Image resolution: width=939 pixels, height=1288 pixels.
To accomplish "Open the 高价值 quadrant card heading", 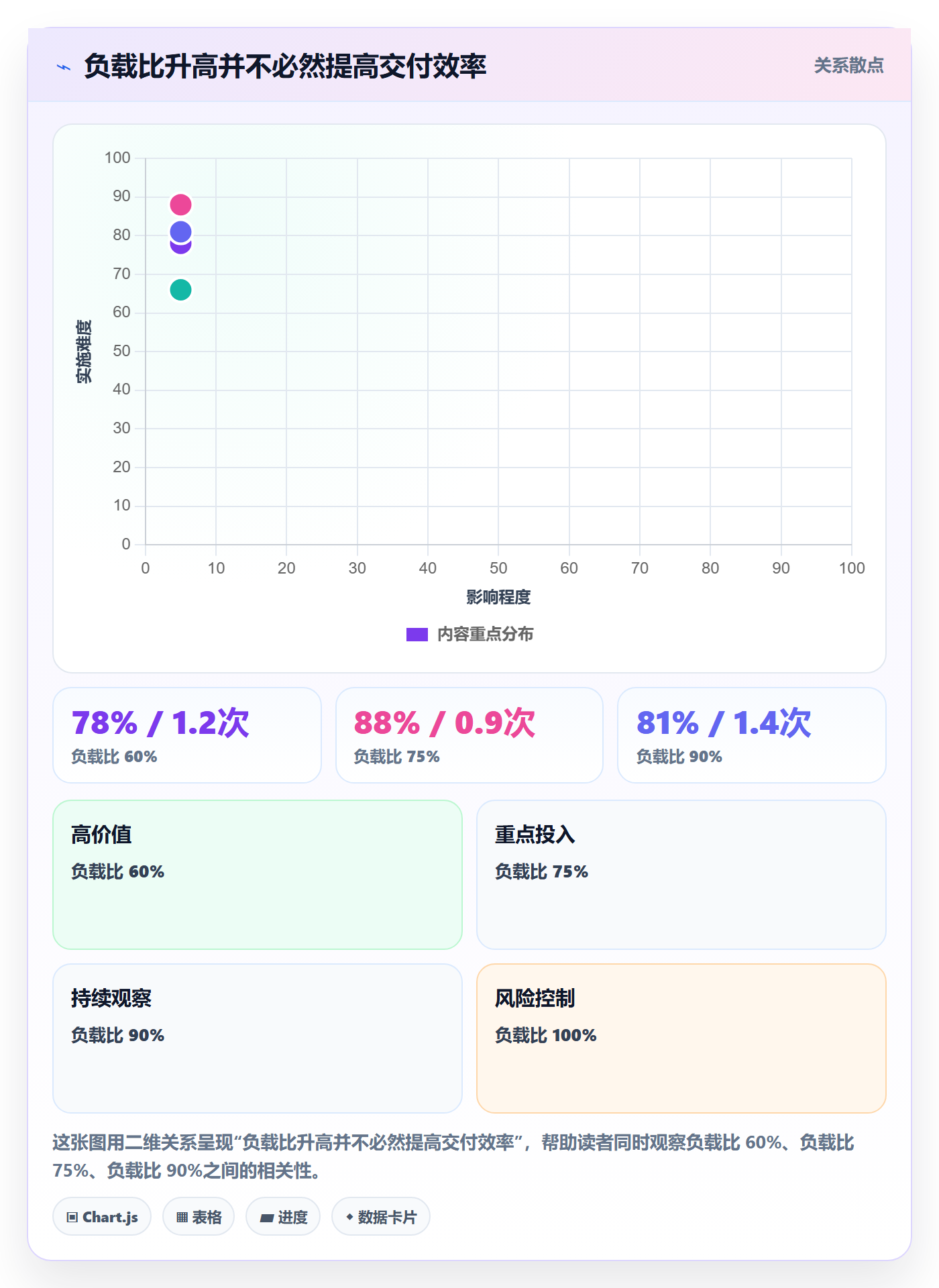I will pyautogui.click(x=102, y=835).
